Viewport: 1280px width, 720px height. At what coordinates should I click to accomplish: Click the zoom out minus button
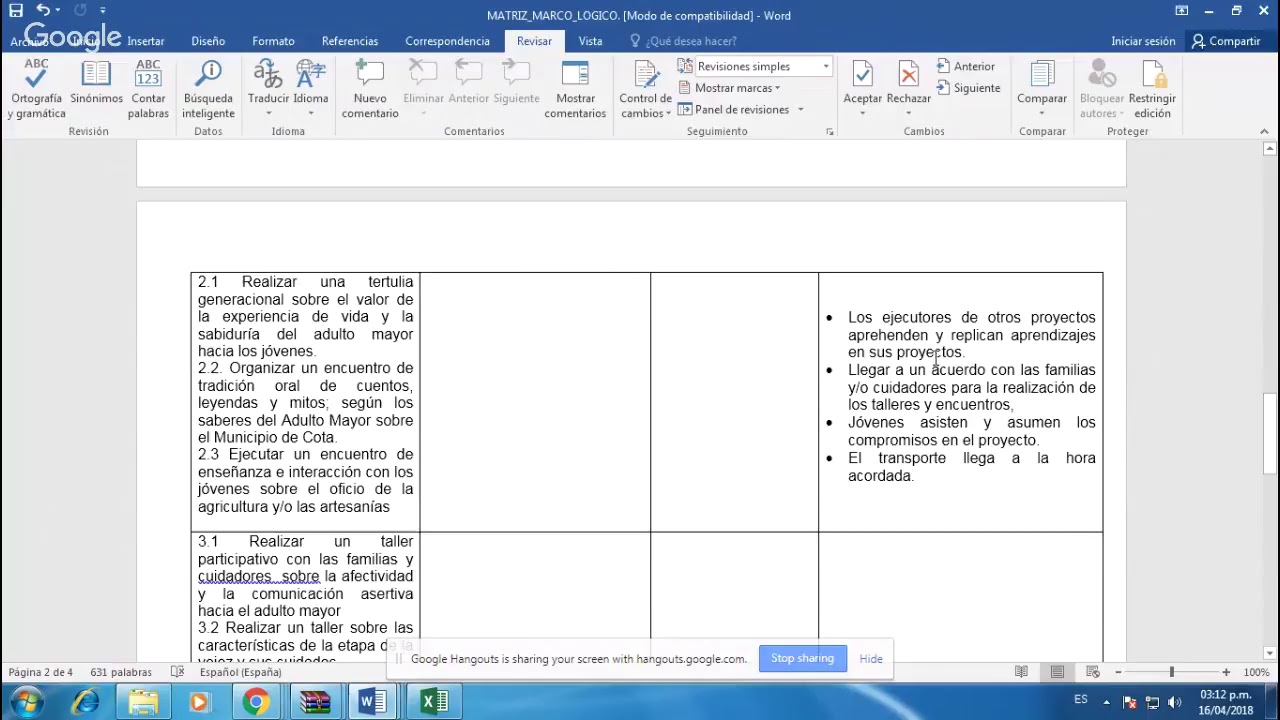1118,672
